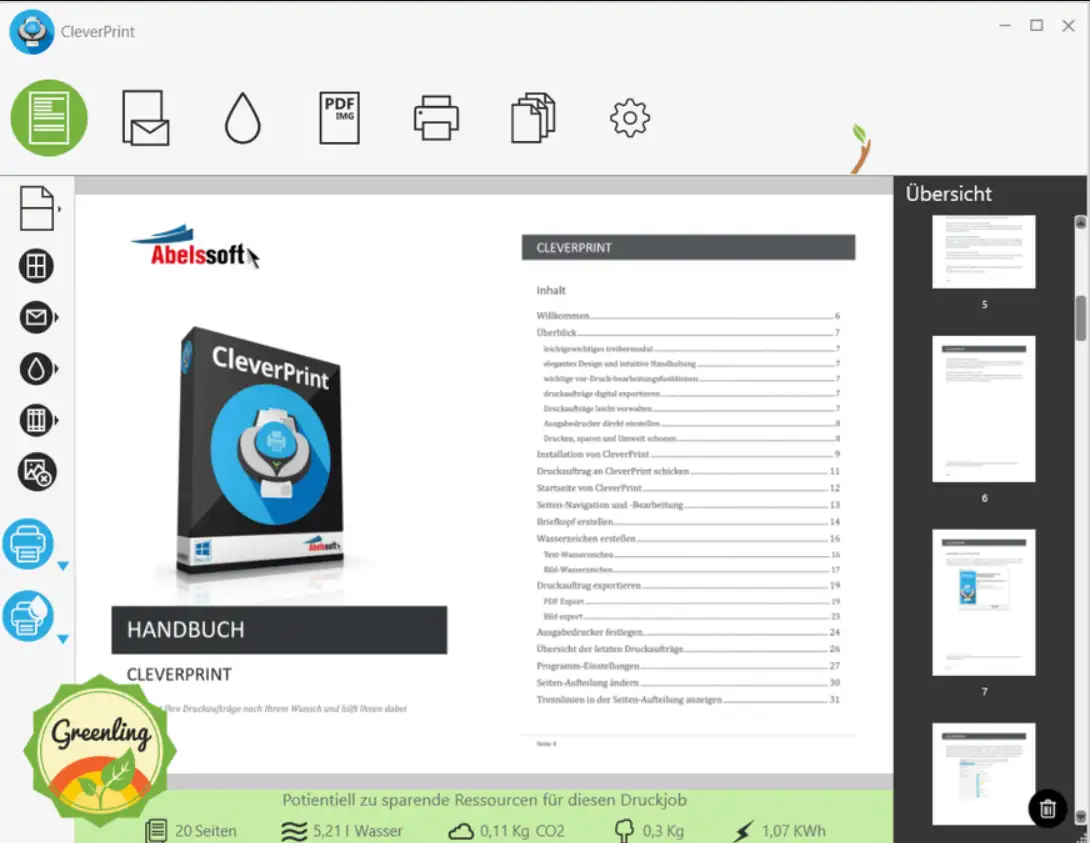Viewport: 1090px width, 843px height.
Task: Open the recent print jobs copies icon
Action: point(533,118)
